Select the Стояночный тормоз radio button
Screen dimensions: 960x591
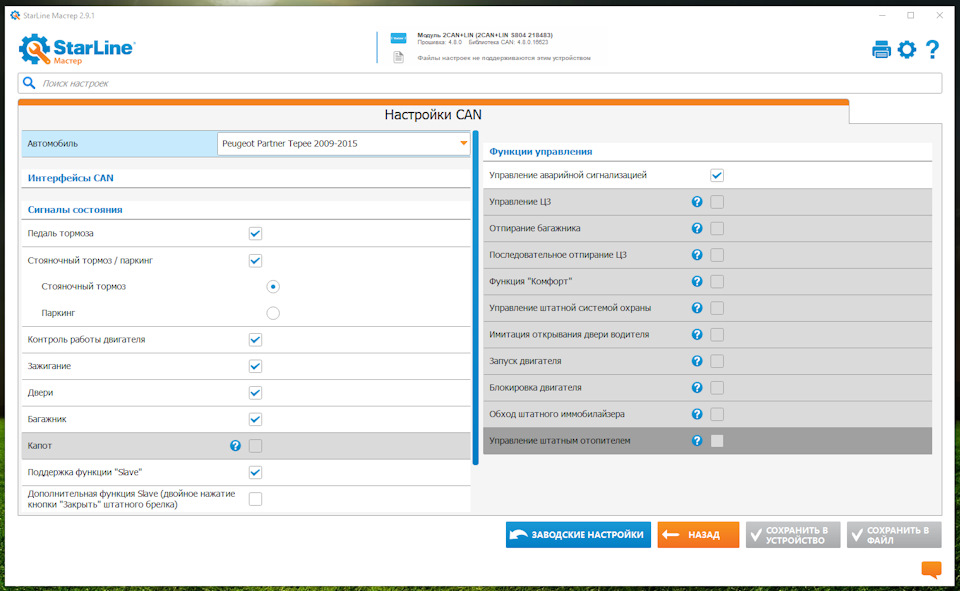(273, 287)
